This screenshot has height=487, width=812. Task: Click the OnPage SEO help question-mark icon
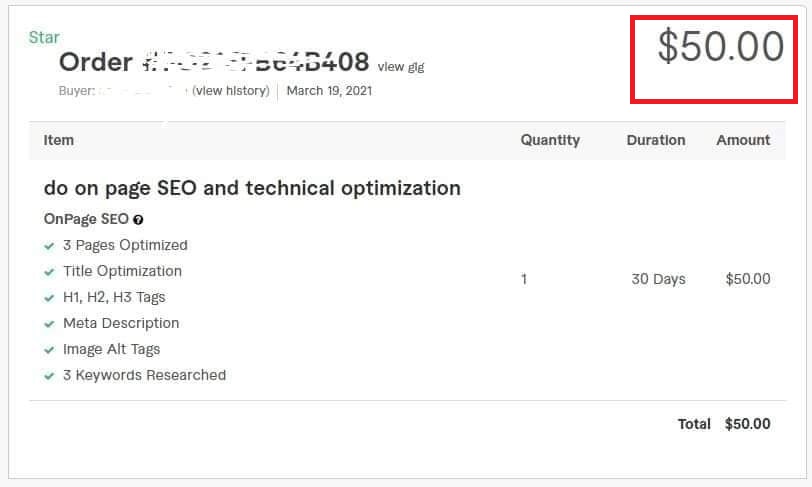(x=138, y=220)
